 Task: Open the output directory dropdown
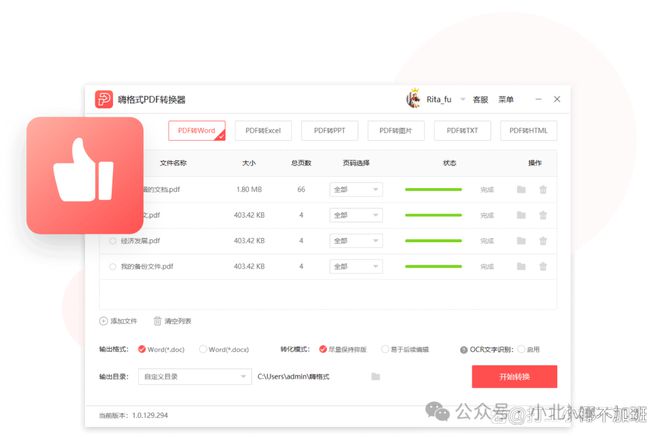point(194,377)
